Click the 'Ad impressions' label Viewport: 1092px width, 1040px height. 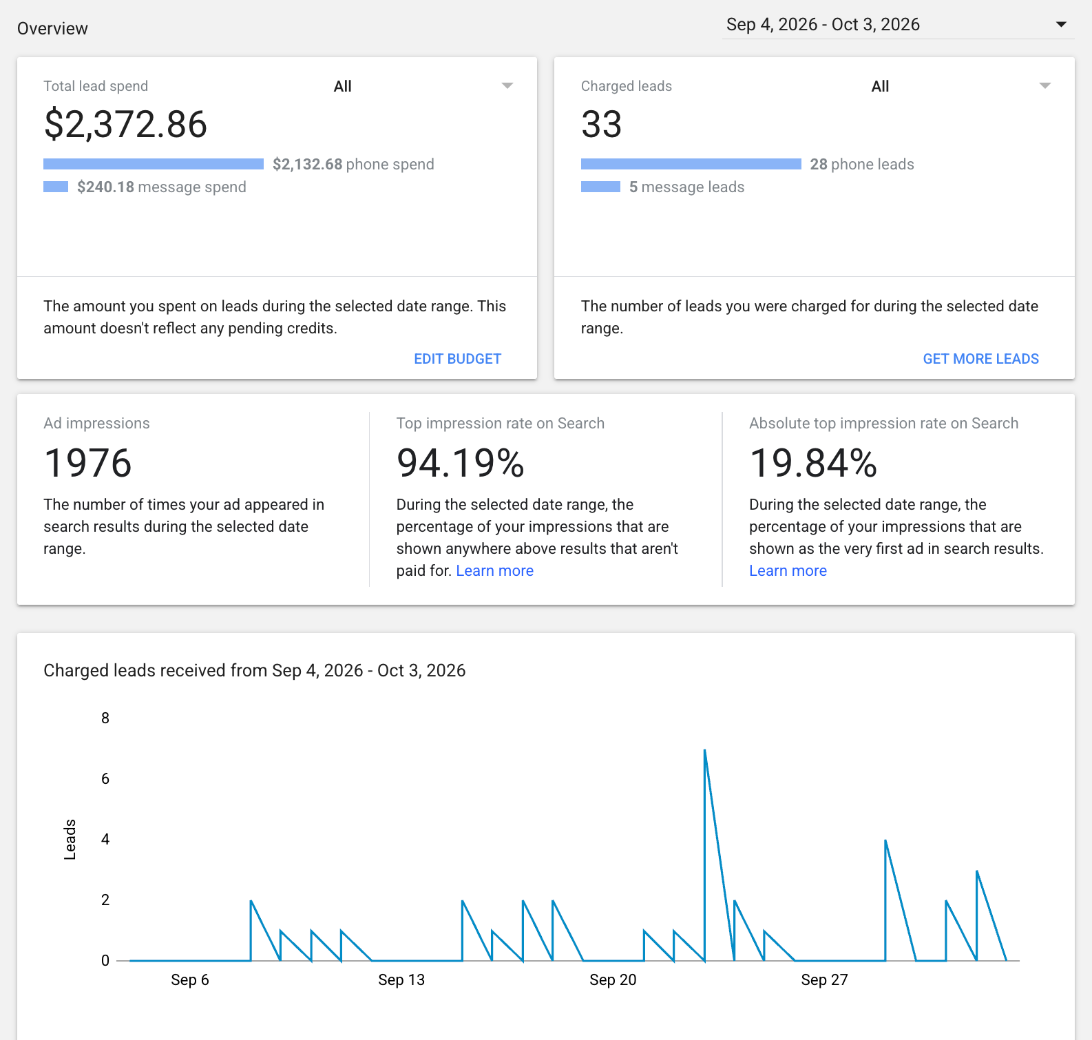[97, 423]
